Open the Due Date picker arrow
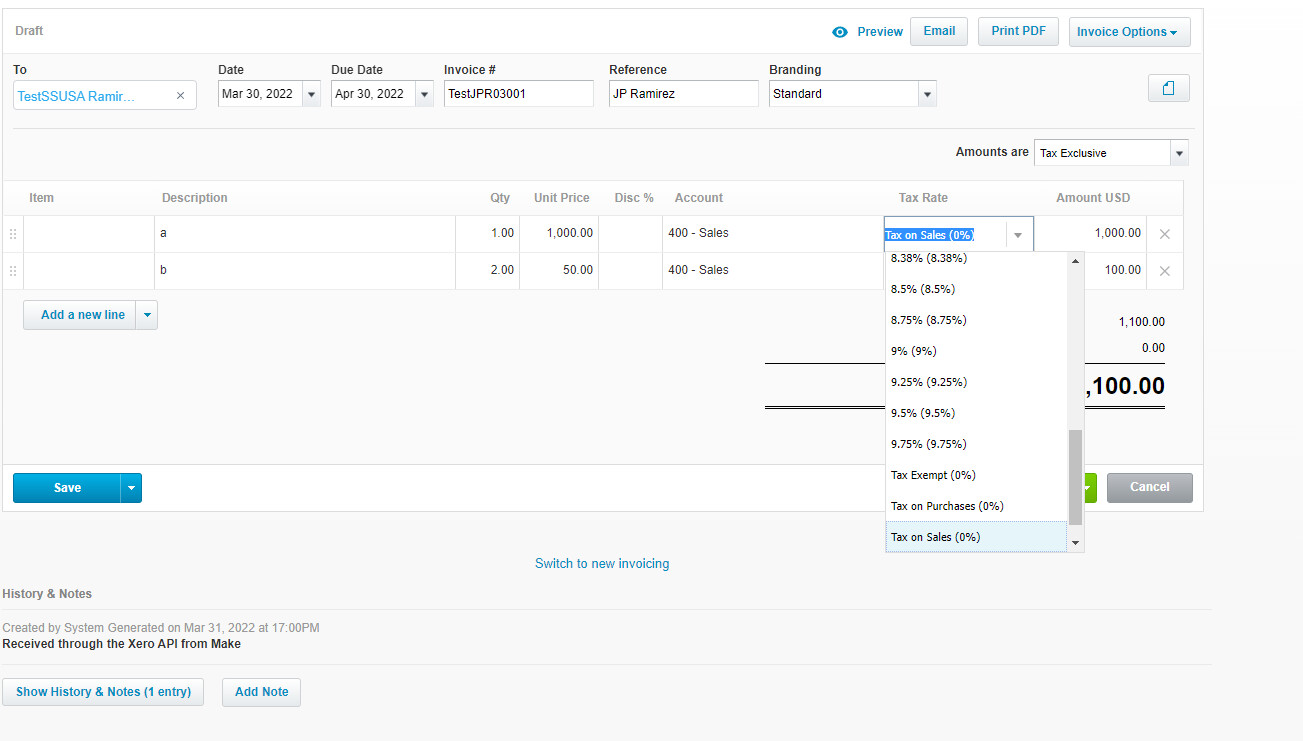Image resolution: width=1303 pixels, height=741 pixels. [424, 94]
